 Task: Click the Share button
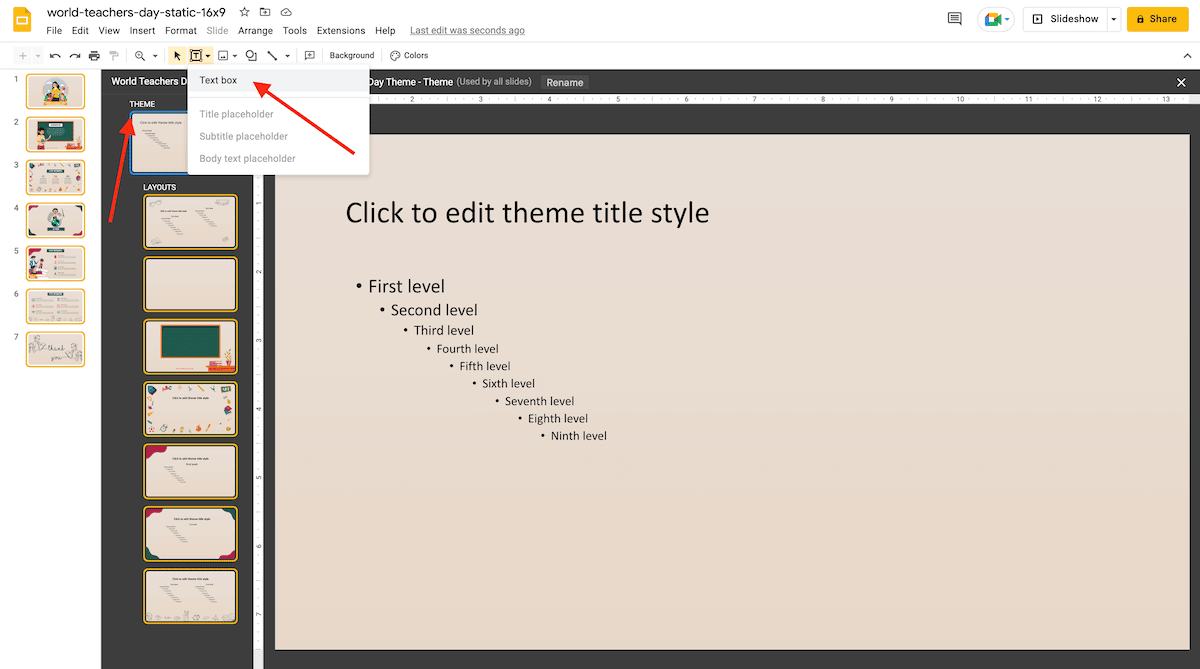click(x=1157, y=18)
